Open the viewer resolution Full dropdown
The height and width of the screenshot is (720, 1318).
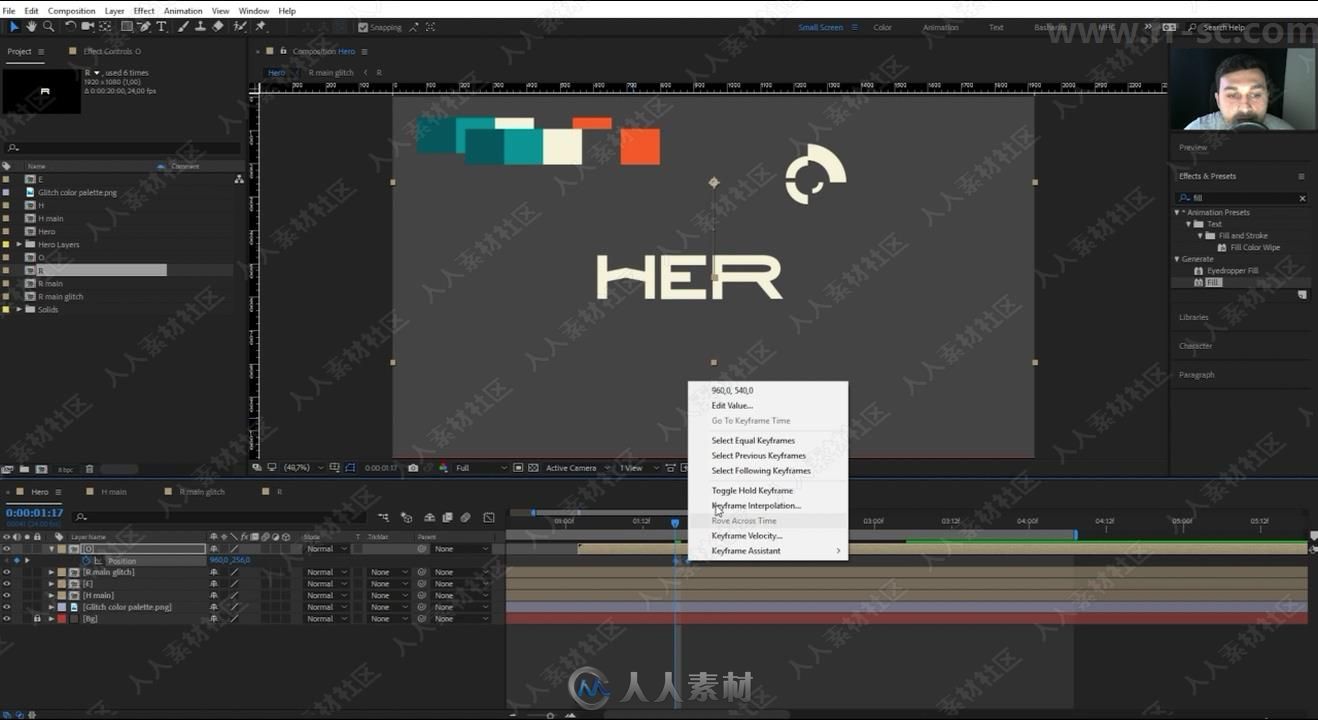[481, 467]
